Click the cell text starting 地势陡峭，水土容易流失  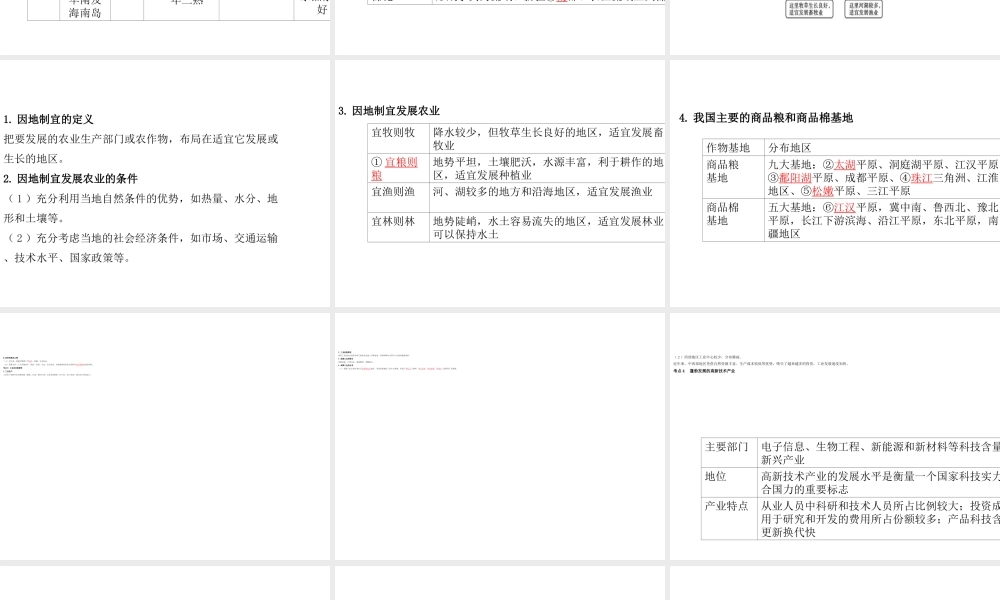(x=548, y=227)
